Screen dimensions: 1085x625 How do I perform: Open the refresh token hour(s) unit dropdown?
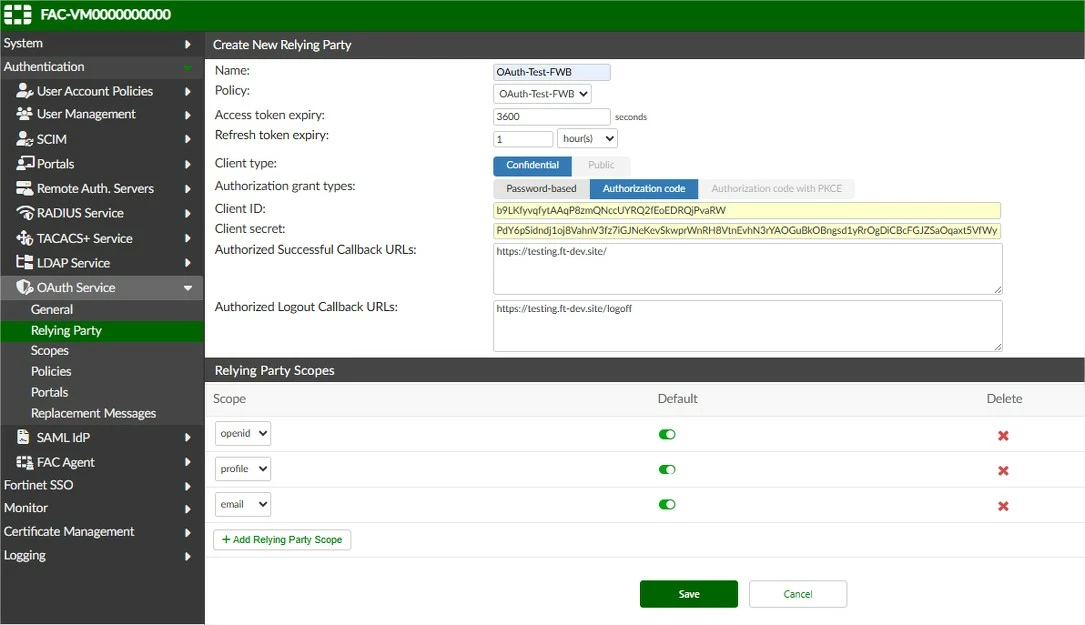click(587, 138)
